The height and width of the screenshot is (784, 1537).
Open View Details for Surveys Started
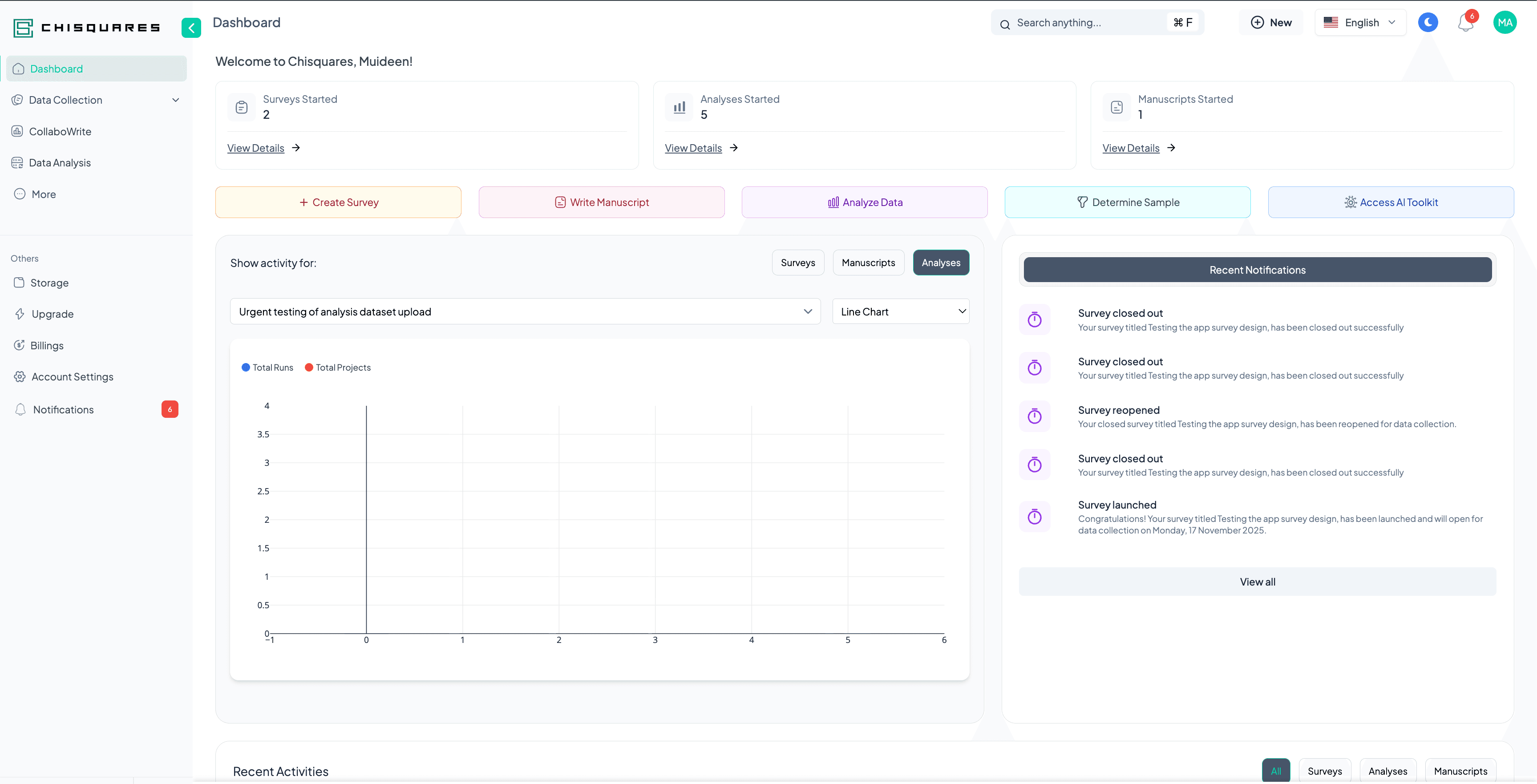pyautogui.click(x=255, y=148)
